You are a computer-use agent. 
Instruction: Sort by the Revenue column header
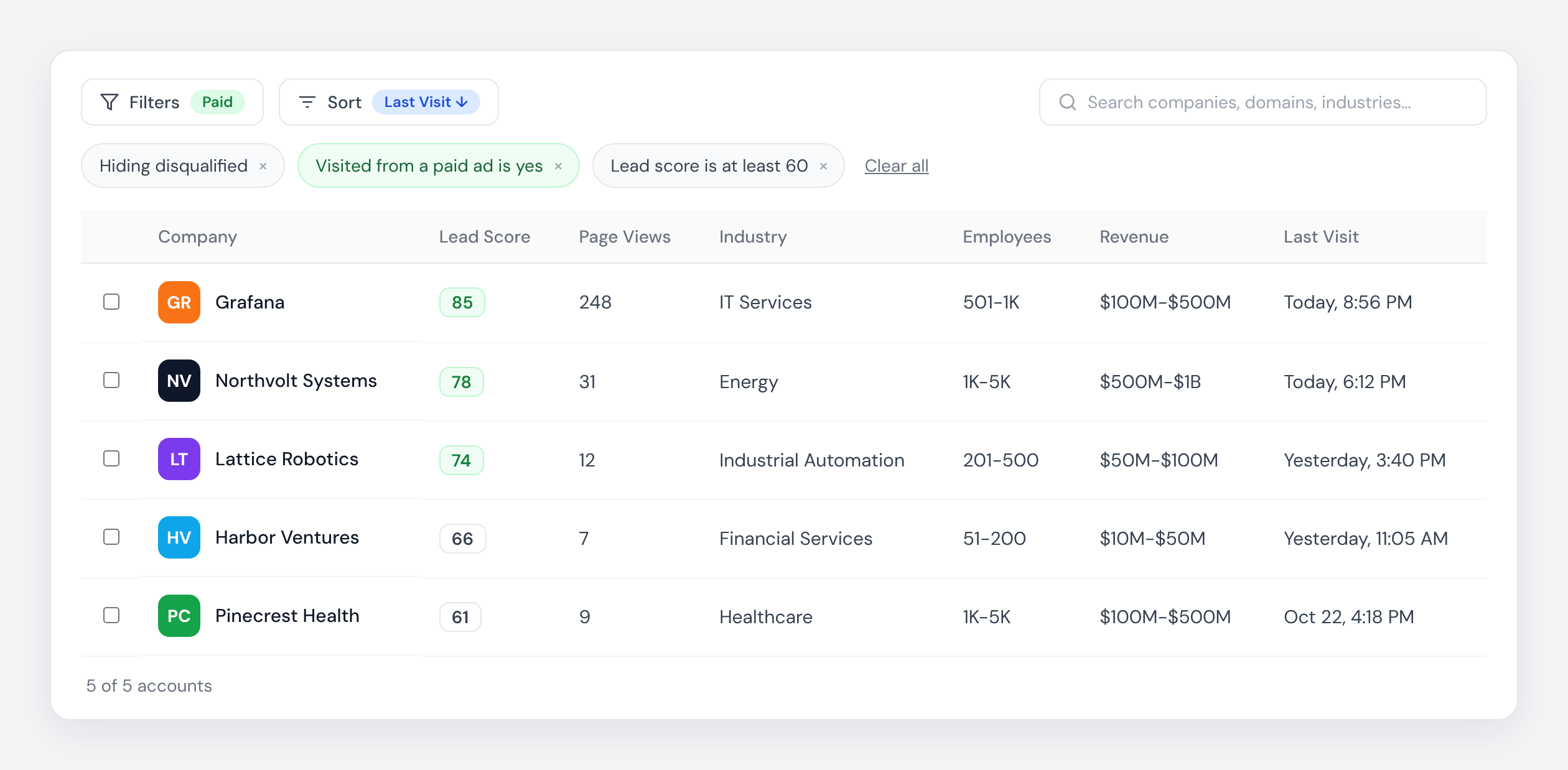(x=1134, y=237)
